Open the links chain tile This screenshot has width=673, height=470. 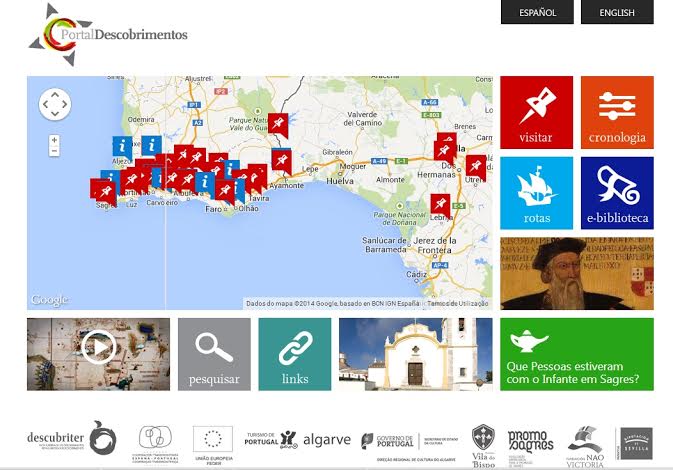(x=295, y=354)
